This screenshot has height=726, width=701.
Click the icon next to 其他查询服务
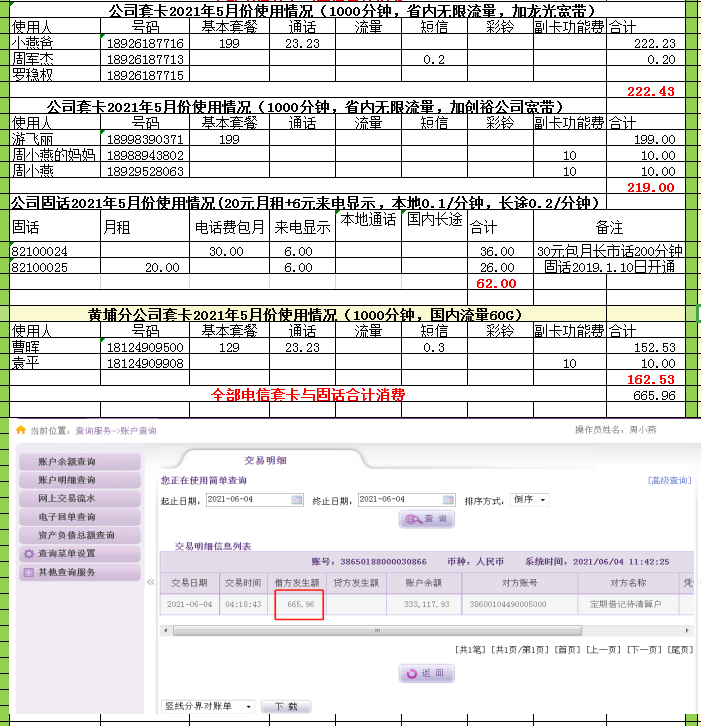click(x=29, y=572)
